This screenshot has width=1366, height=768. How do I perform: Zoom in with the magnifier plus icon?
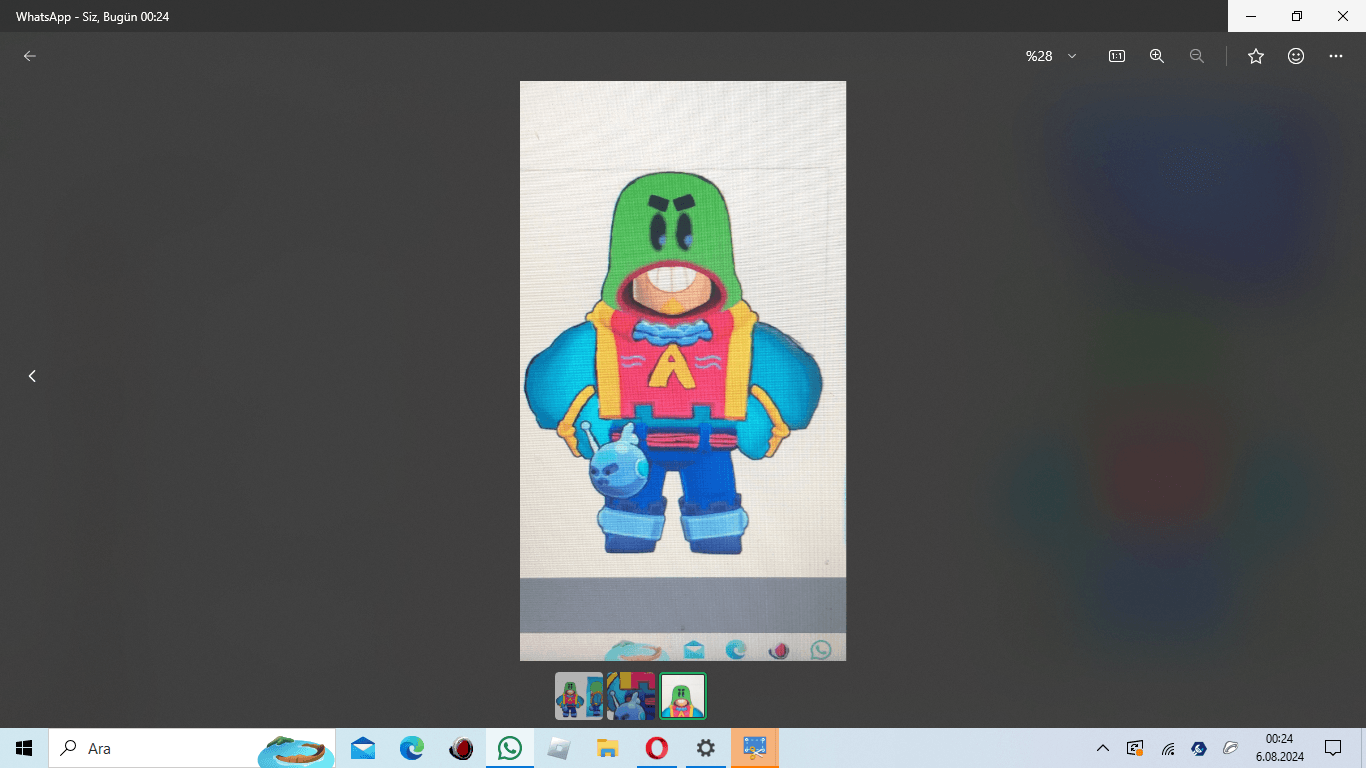point(1157,56)
